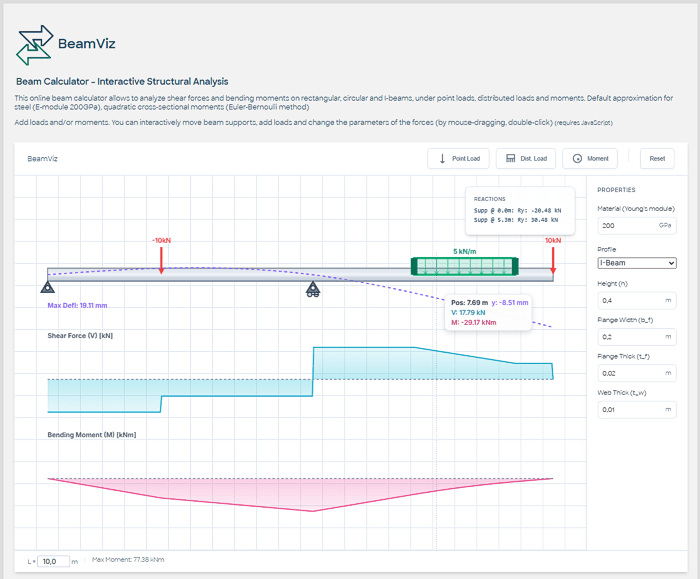This screenshot has height=579, width=700.
Task: Click the BeamViz logo icon
Action: [33, 43]
